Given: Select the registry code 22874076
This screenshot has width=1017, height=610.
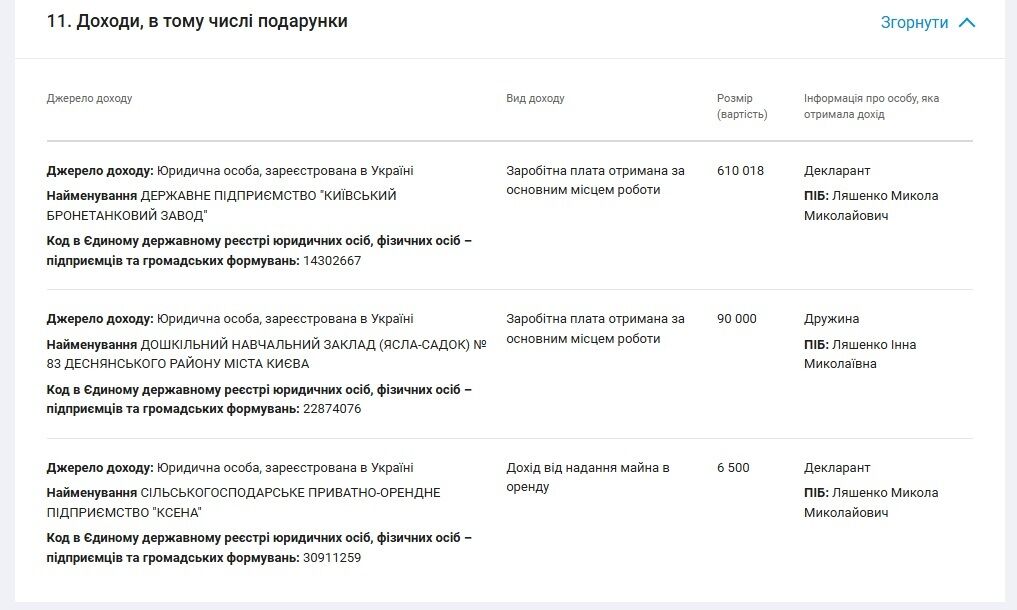Looking at the screenshot, I should point(332,409).
